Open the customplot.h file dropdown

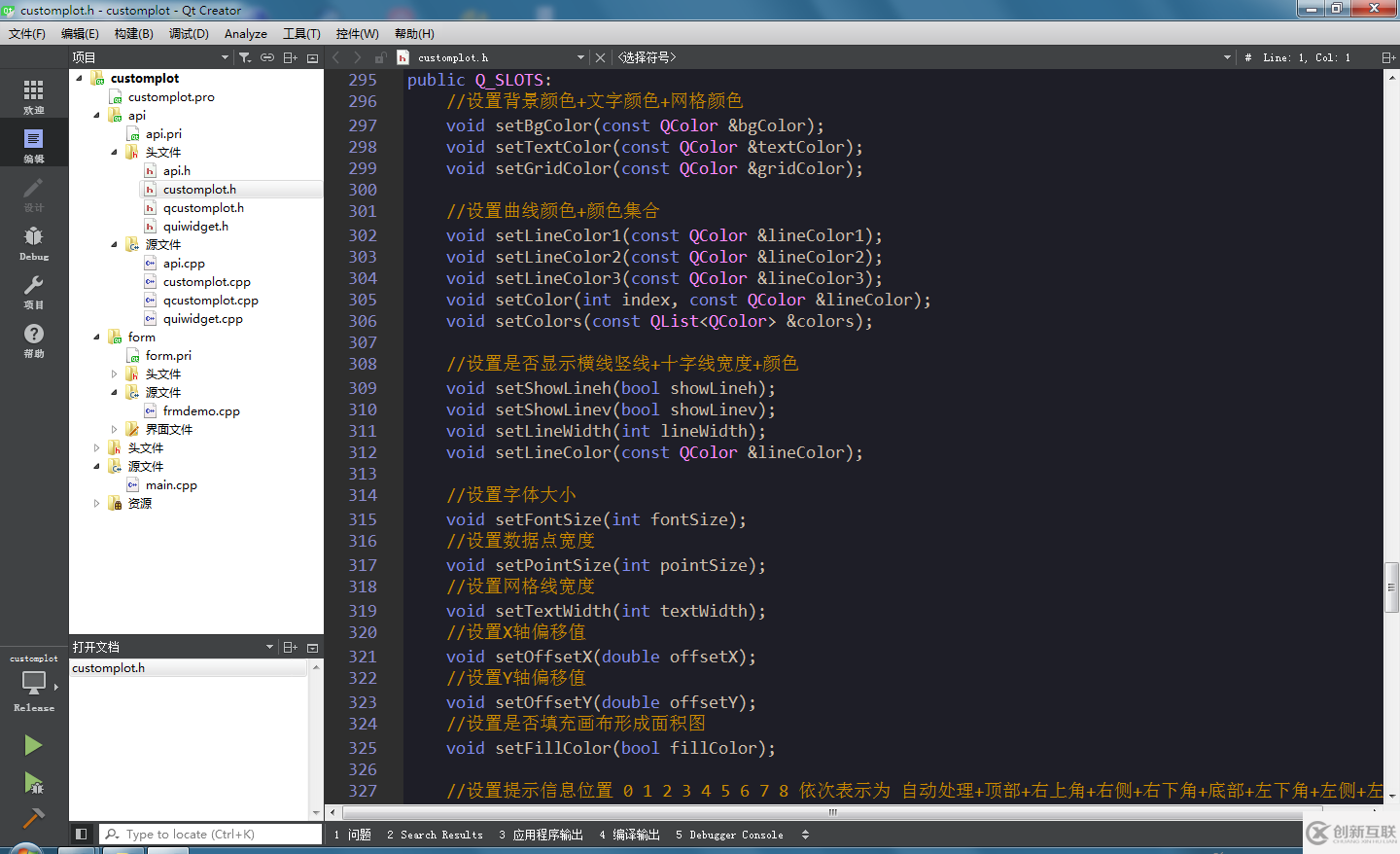[x=491, y=57]
